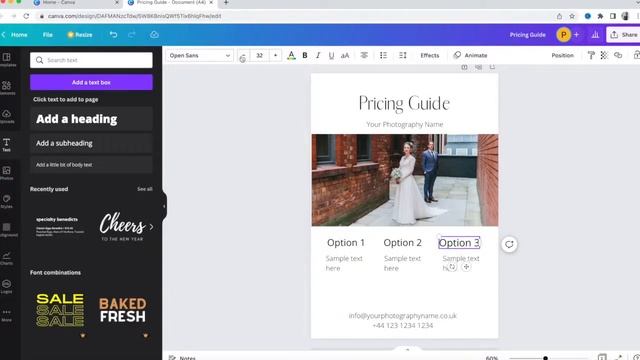The width and height of the screenshot is (640, 360).
Task: Toggle underline formatting
Action: (331, 55)
